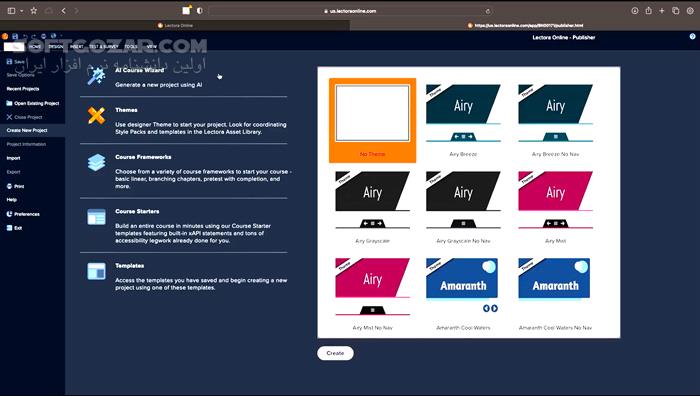This screenshot has width=700, height=396.
Task: Select the No Theme thumbnail
Action: point(372,120)
